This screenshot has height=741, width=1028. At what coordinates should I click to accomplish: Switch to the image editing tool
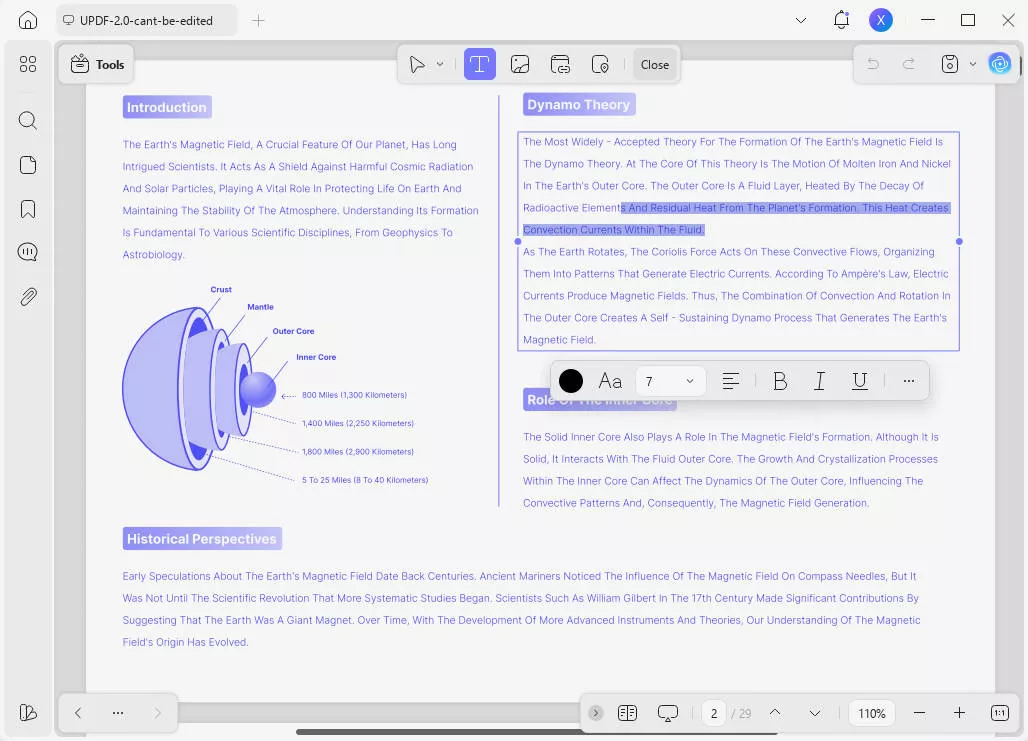pos(520,64)
